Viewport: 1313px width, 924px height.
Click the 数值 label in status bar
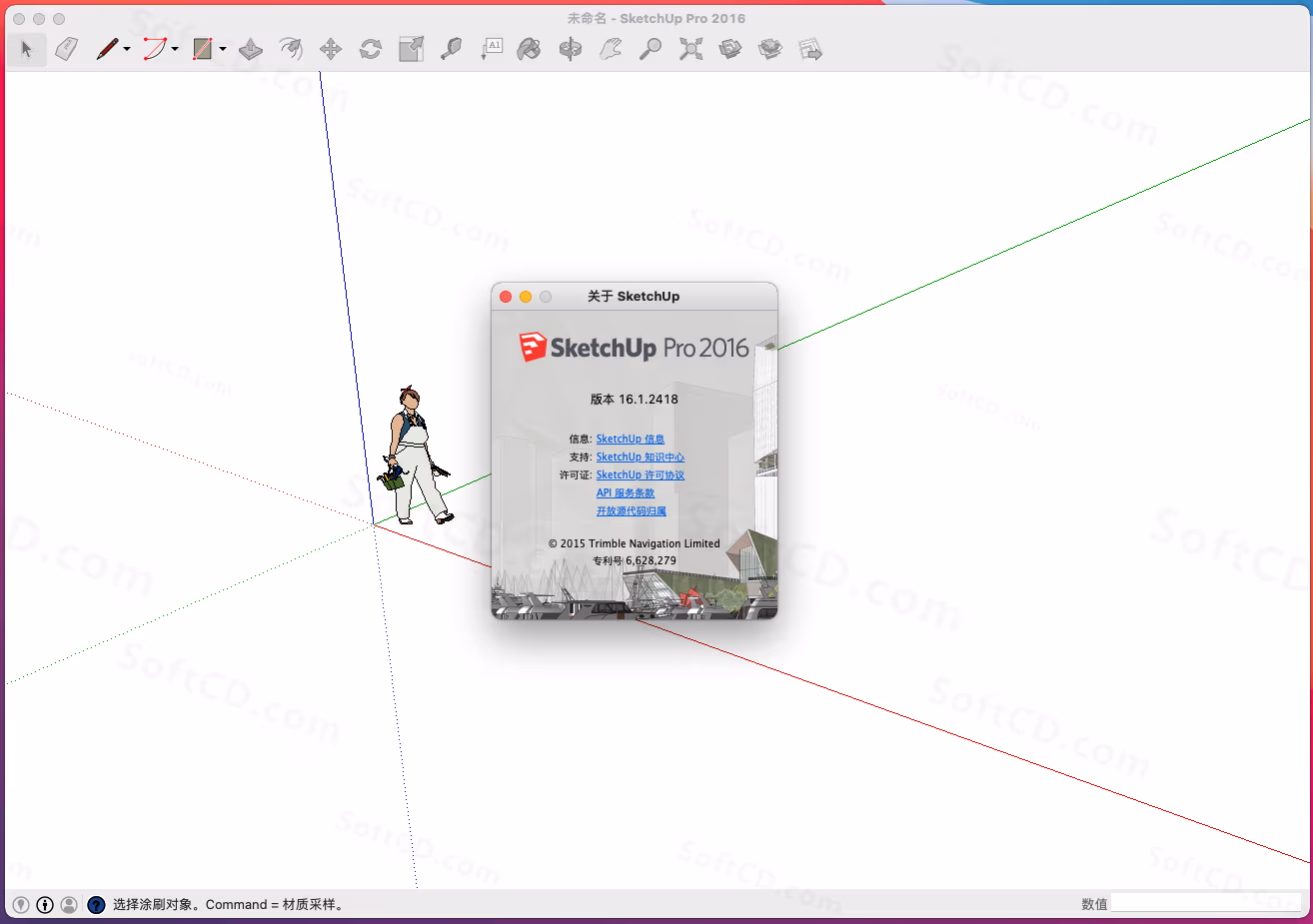click(1094, 904)
